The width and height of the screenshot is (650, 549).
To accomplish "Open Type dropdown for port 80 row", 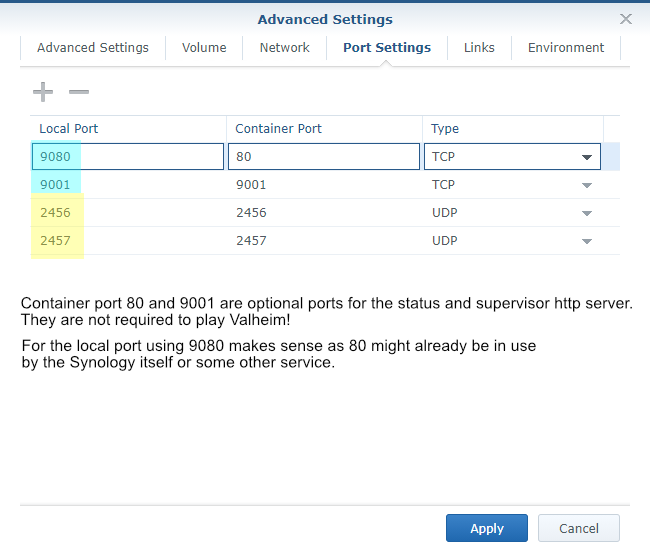I will click(587, 157).
